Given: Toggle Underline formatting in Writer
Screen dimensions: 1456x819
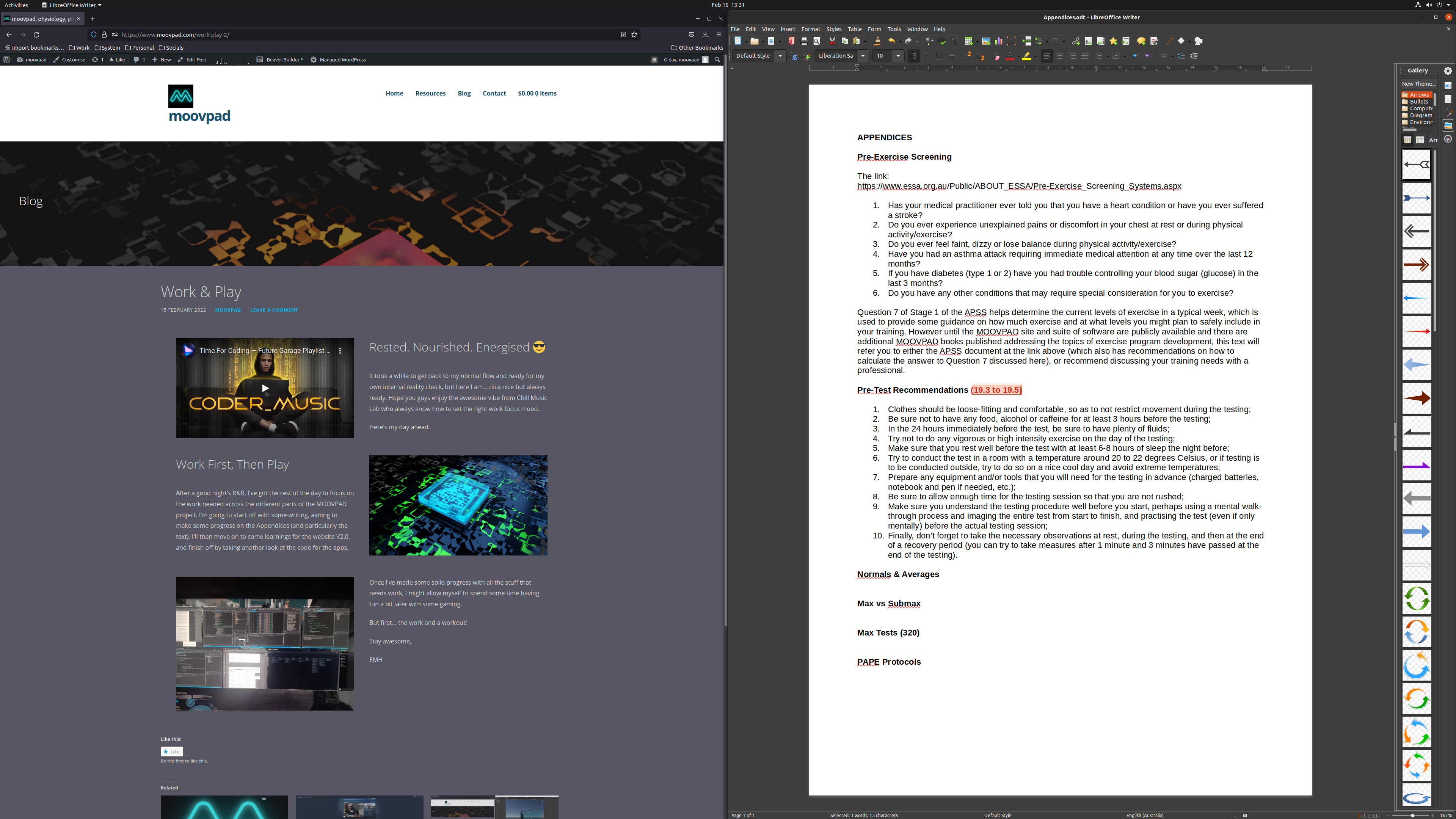Looking at the screenshot, I should [x=940, y=56].
